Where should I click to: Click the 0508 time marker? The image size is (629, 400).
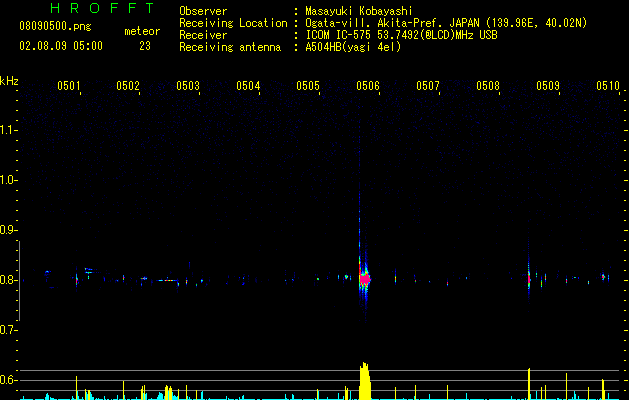coord(488,86)
